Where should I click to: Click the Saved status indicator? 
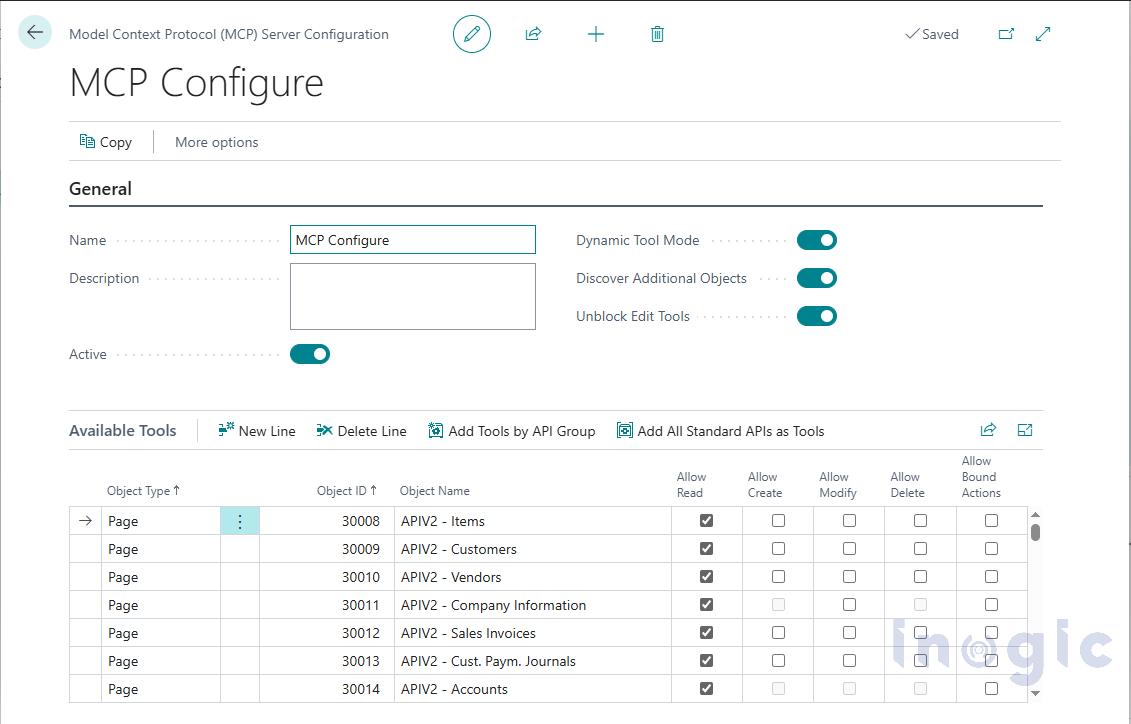(931, 34)
